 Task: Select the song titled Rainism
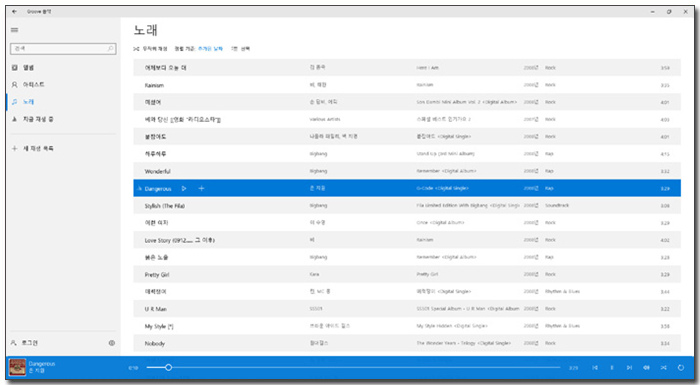pos(154,85)
